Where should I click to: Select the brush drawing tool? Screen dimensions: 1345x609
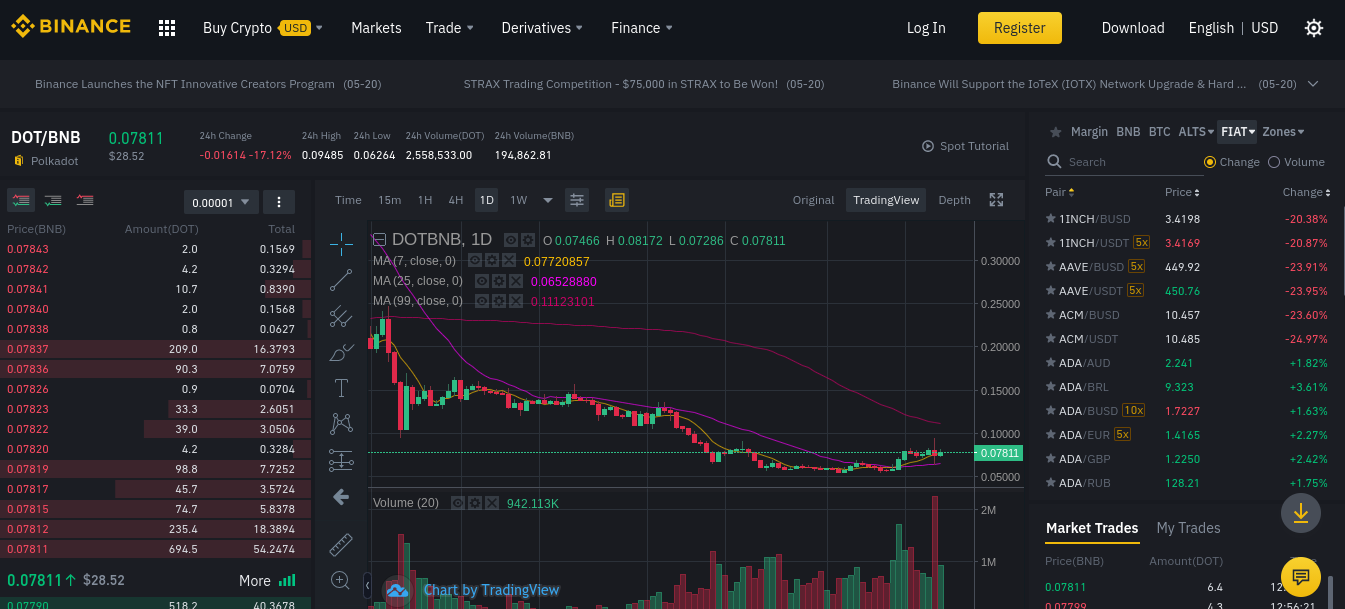pos(341,352)
